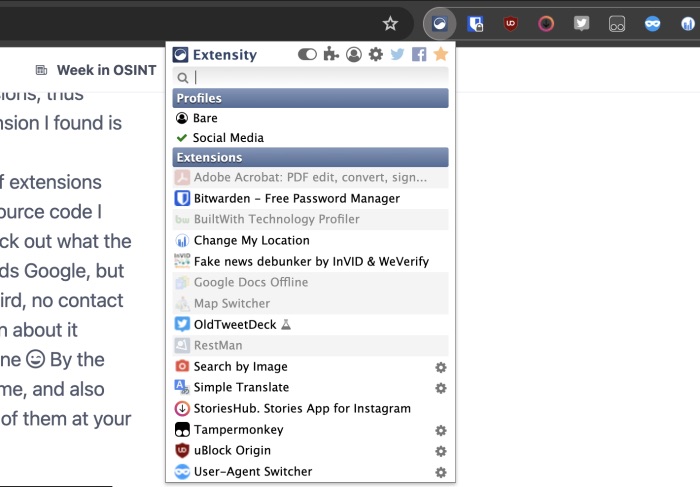
Task: Toggle StoriesHub. Stories App for Instagram
Action: tap(311, 408)
